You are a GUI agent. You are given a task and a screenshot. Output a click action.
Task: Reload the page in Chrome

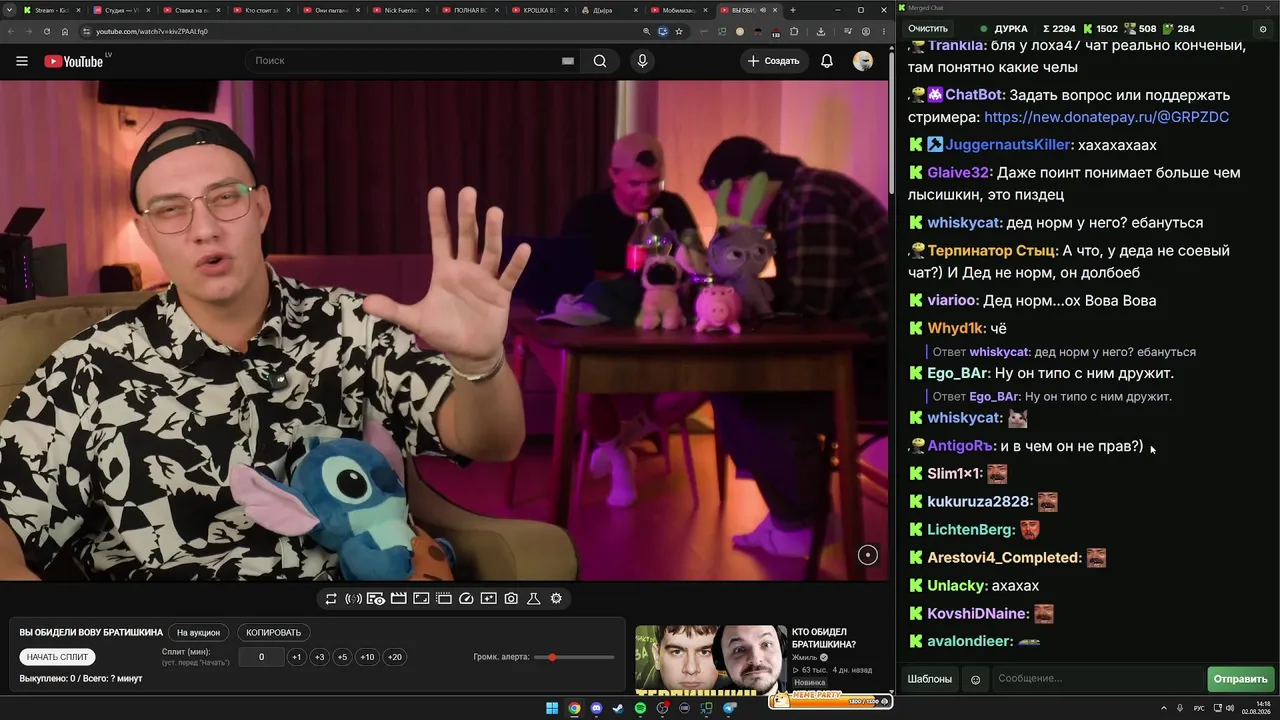(x=47, y=31)
